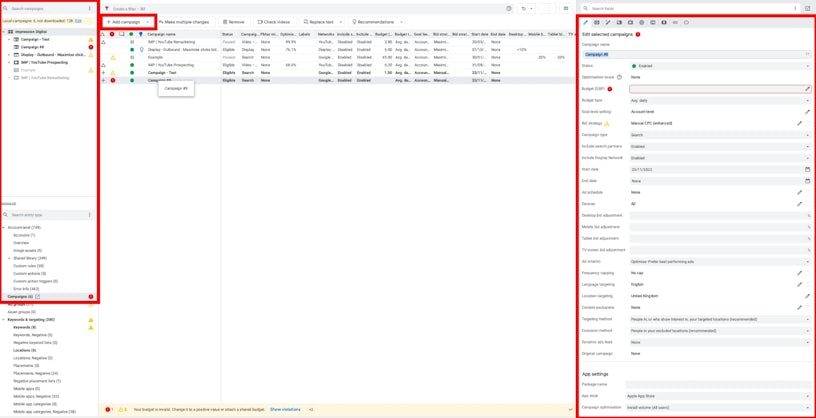Collapse the Account-level tree section
Image resolution: width=816 pixels, height=418 pixels.
3,227
